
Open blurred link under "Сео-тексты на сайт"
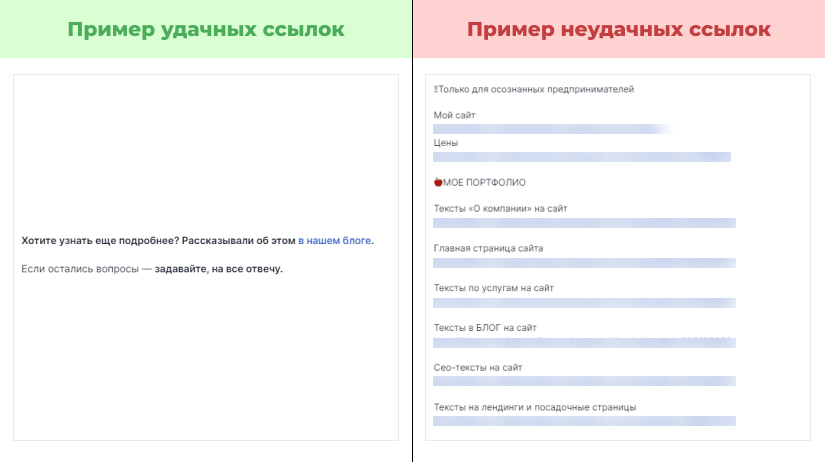click(584, 381)
